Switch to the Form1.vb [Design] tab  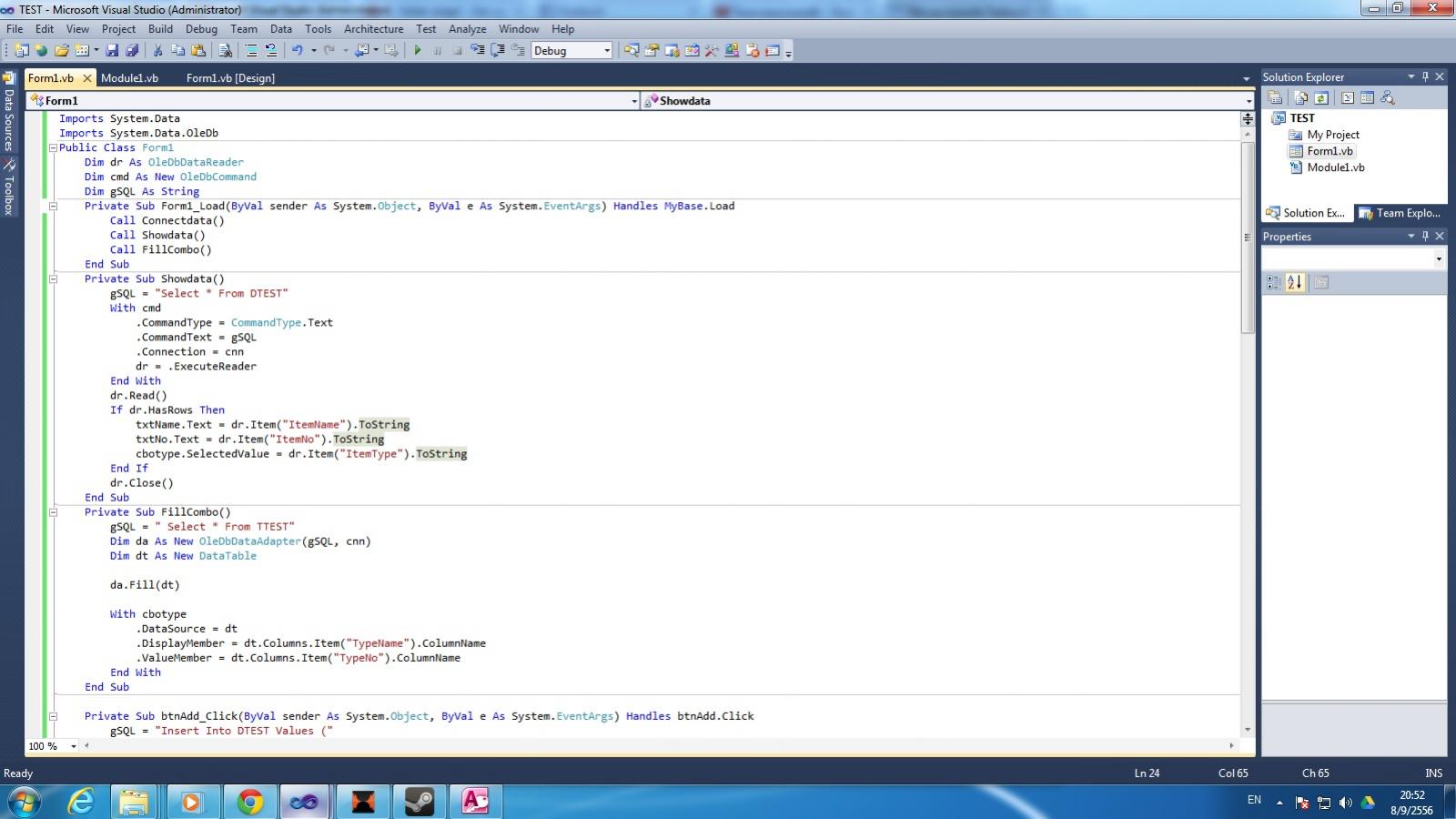click(230, 78)
